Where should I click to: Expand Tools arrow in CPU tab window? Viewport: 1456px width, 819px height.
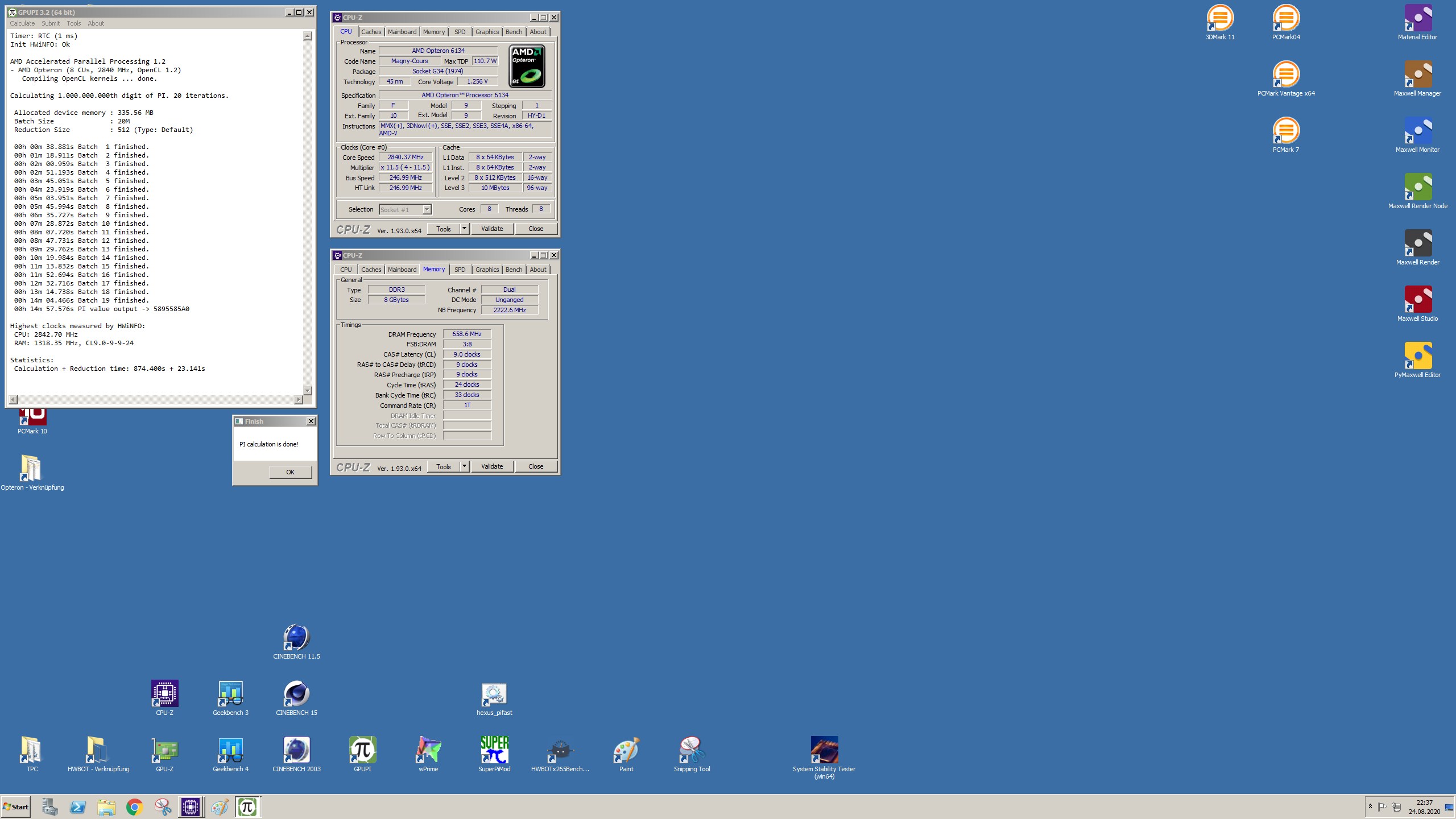464,229
